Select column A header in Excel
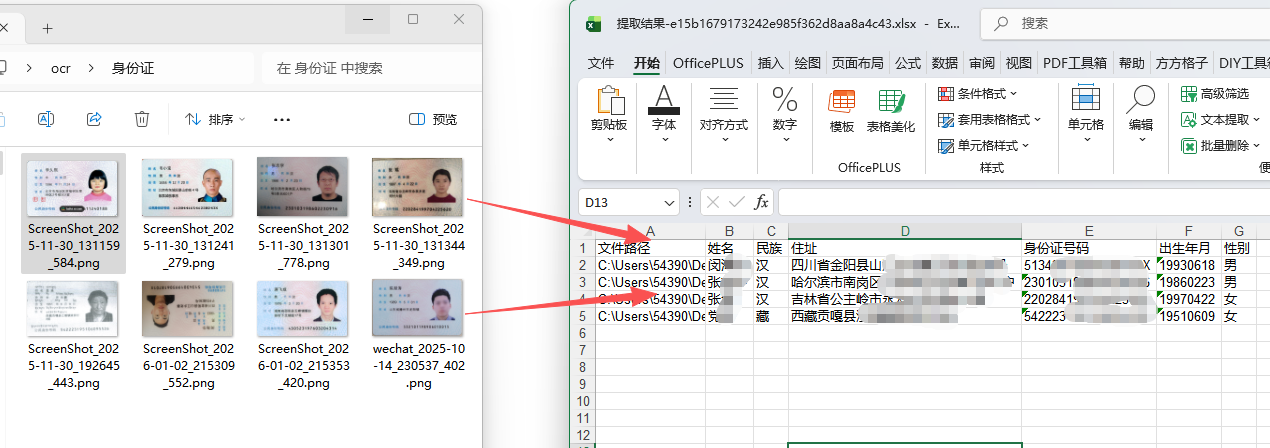 [x=650, y=231]
